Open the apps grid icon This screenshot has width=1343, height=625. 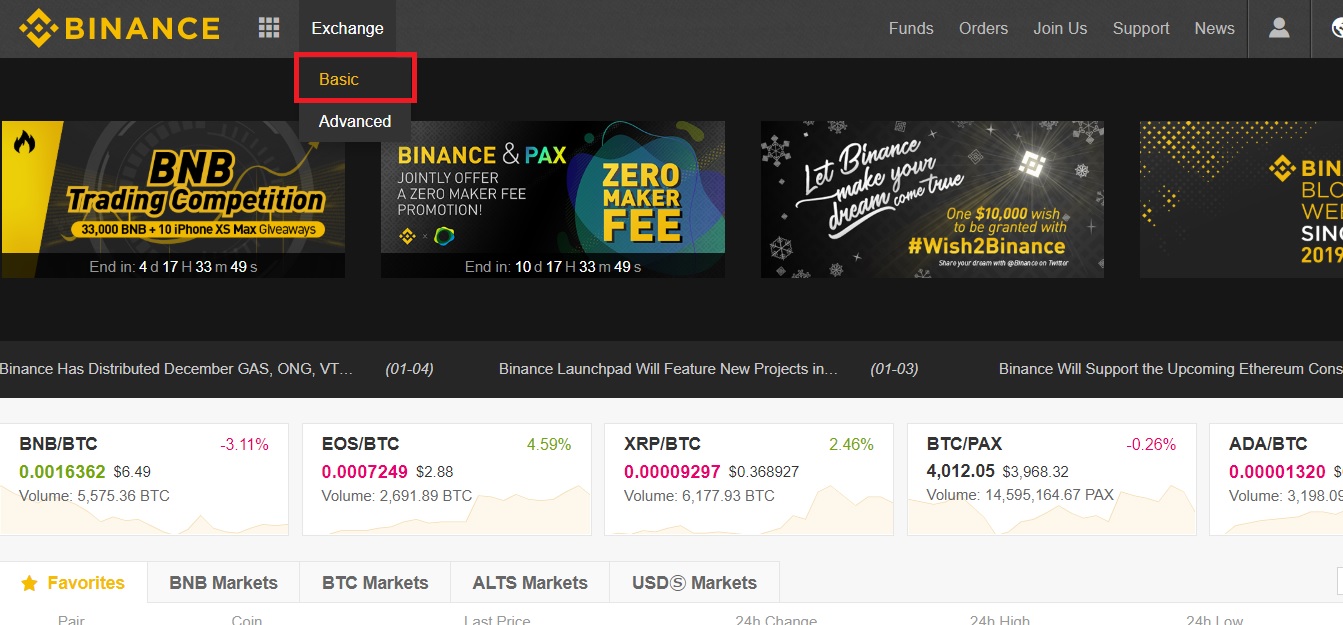[x=269, y=28]
